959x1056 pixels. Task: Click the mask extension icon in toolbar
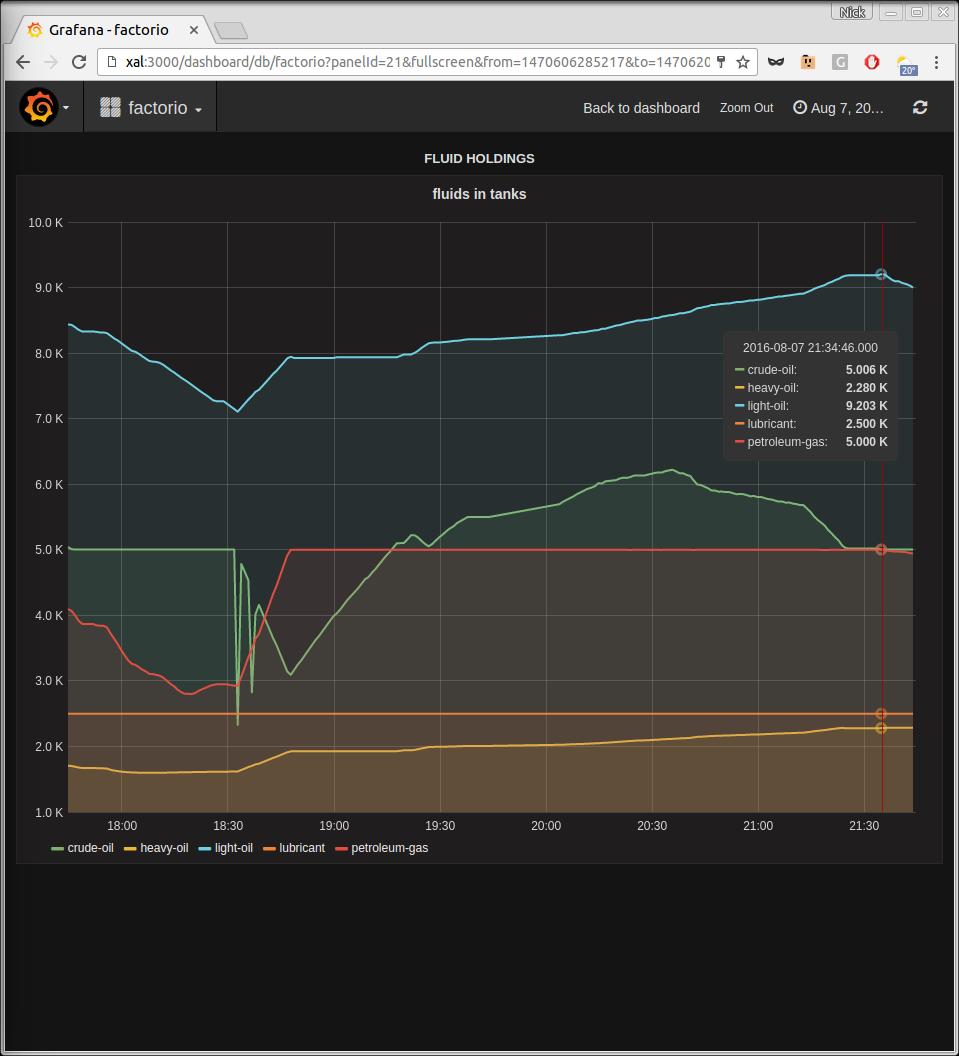776,62
